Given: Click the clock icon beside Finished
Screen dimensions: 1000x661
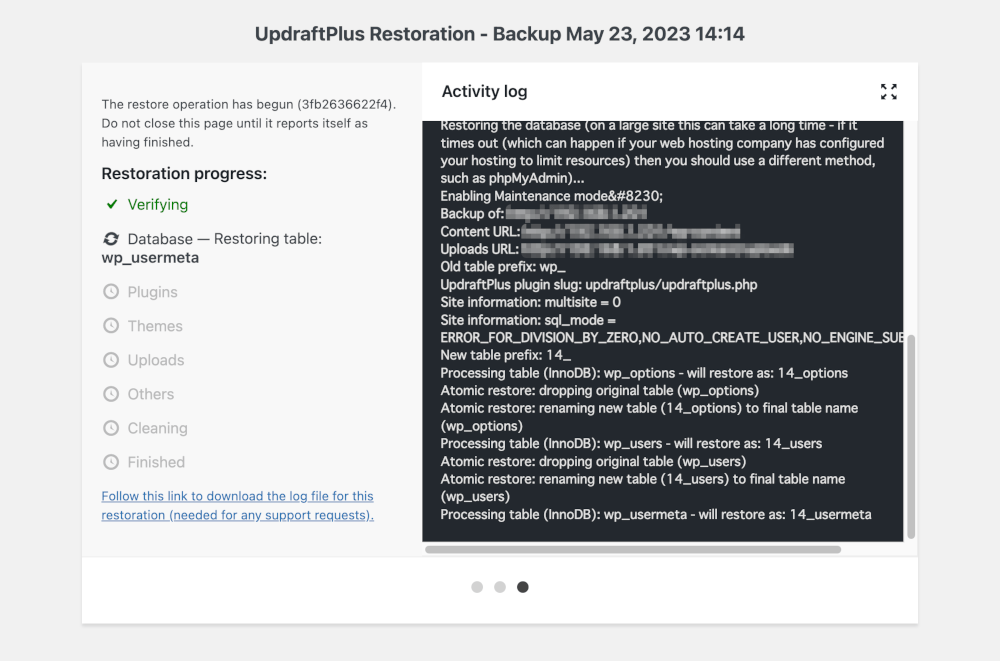Looking at the screenshot, I should point(111,462).
